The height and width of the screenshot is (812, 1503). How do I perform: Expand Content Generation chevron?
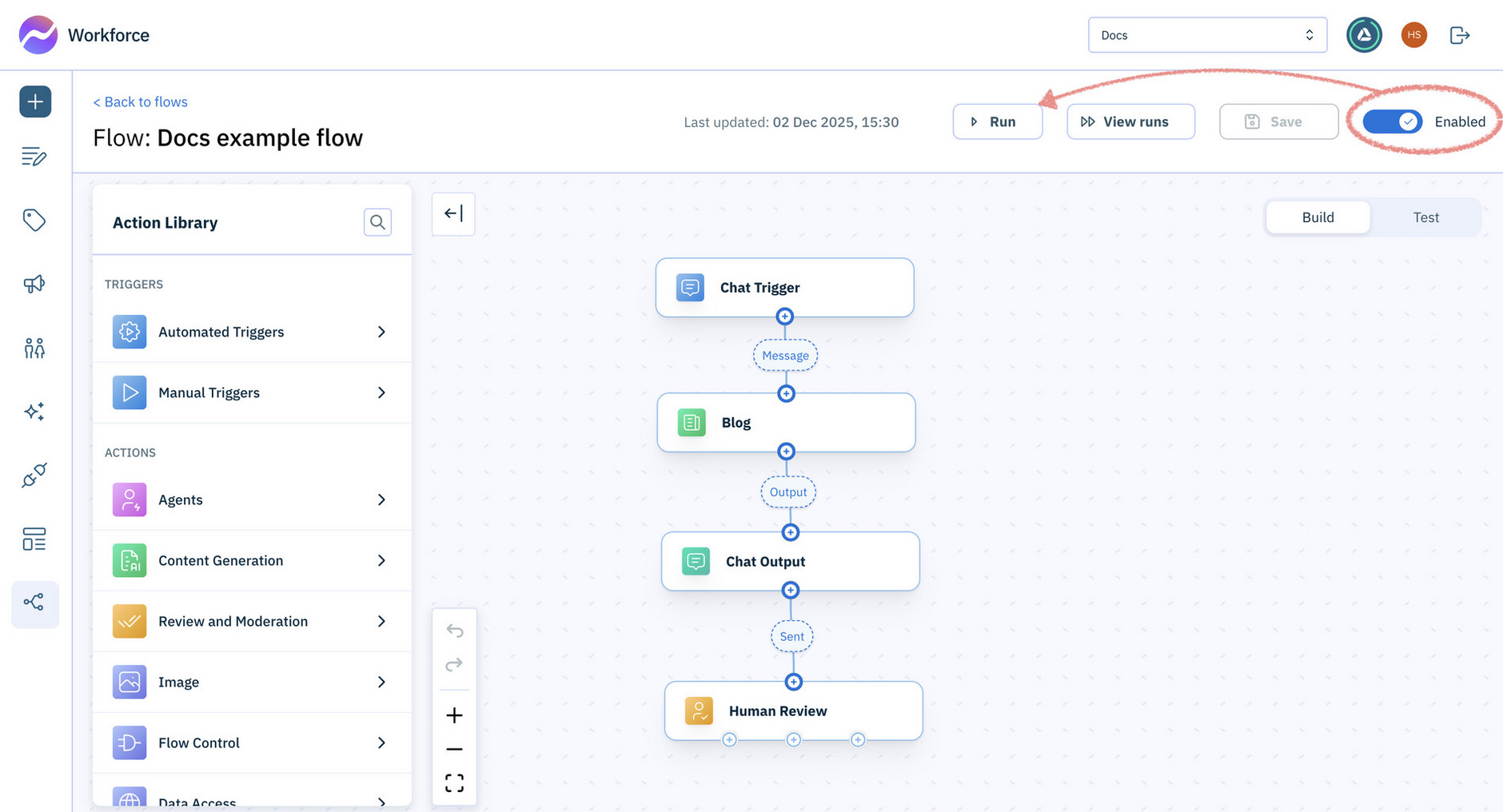pos(381,560)
